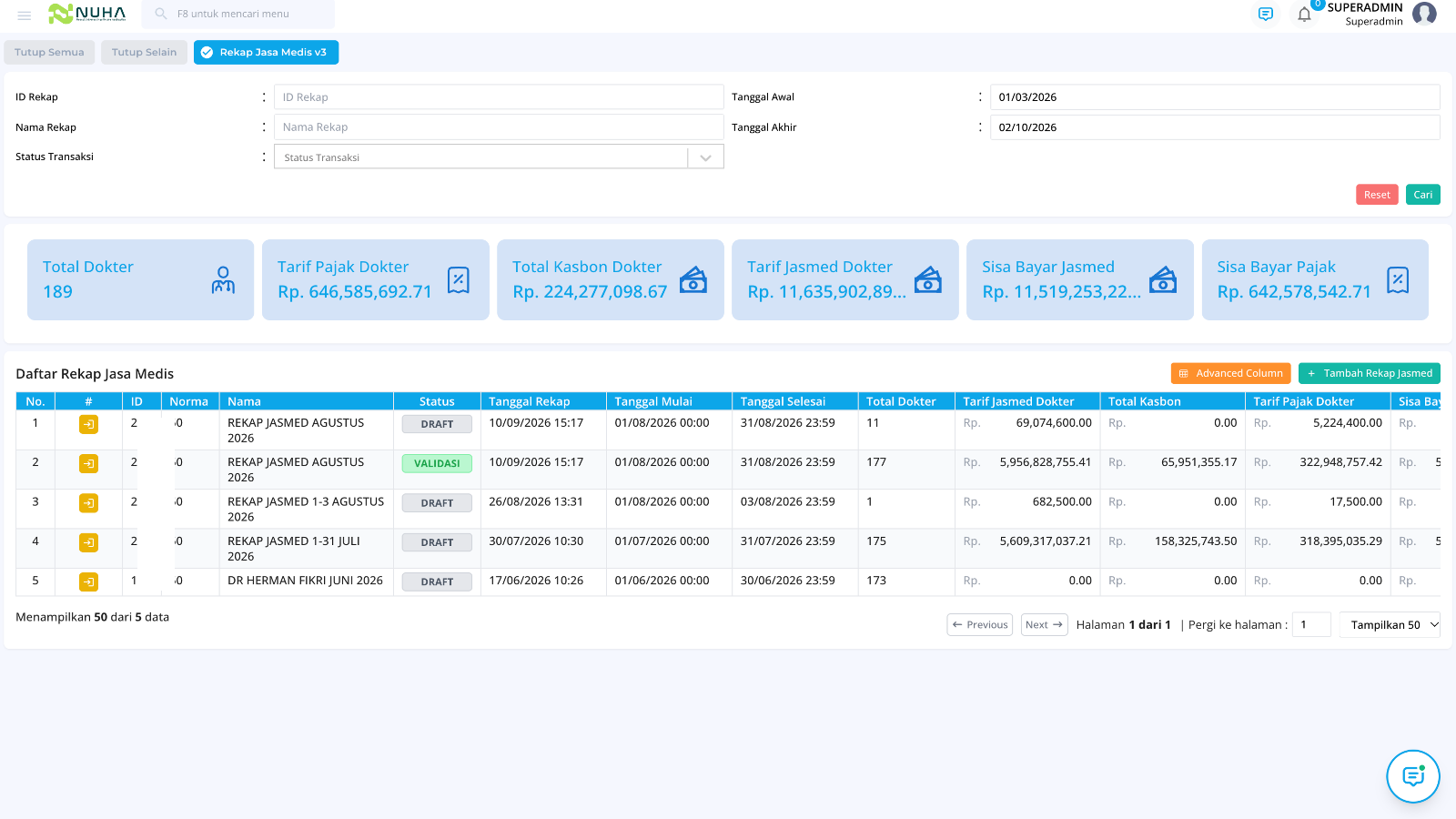Go to the Previous page
This screenshot has height=819, width=1456.
[980, 625]
